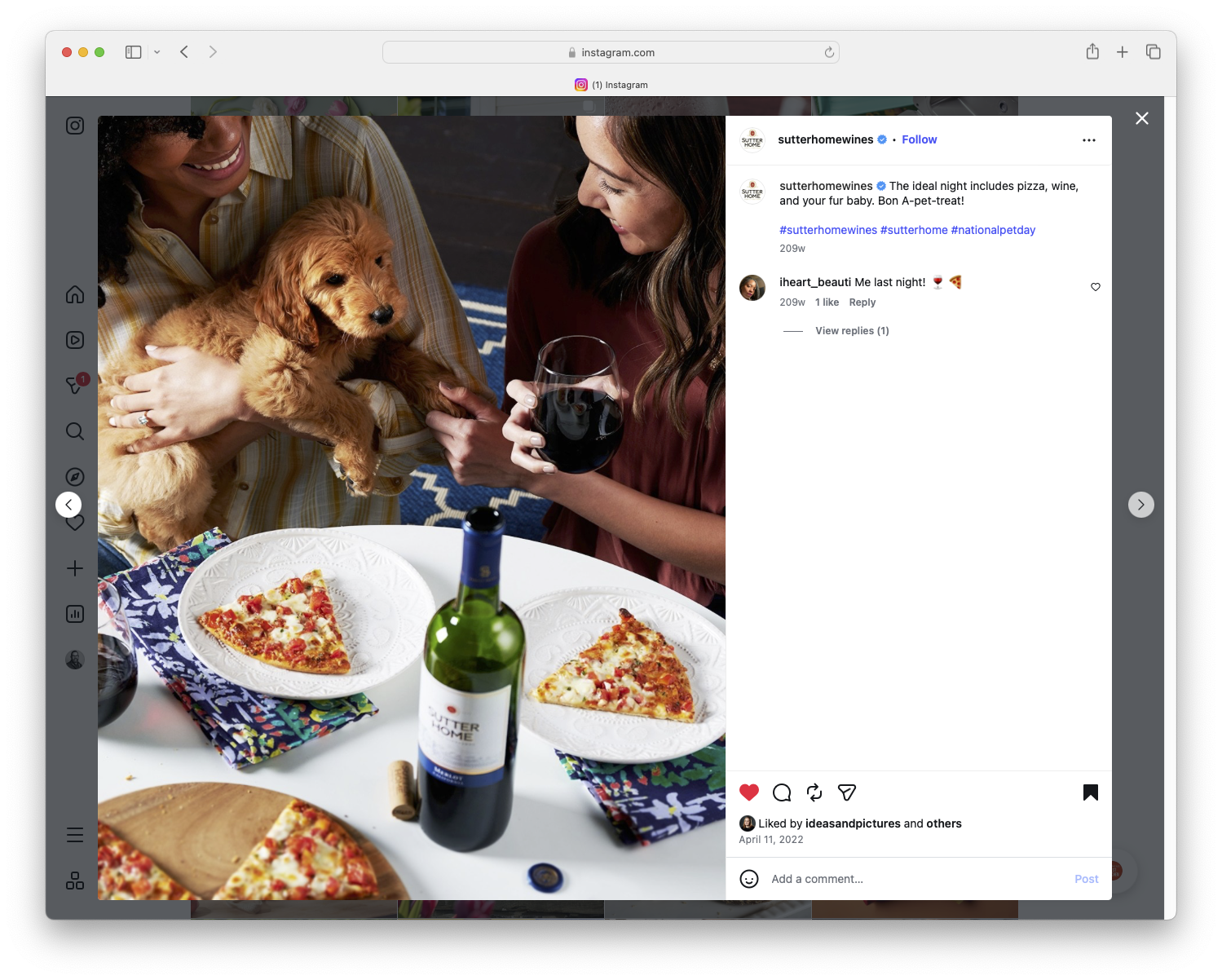The height and width of the screenshot is (980, 1222).
Task: Open the #nationalpetday hashtag link
Action: click(993, 229)
